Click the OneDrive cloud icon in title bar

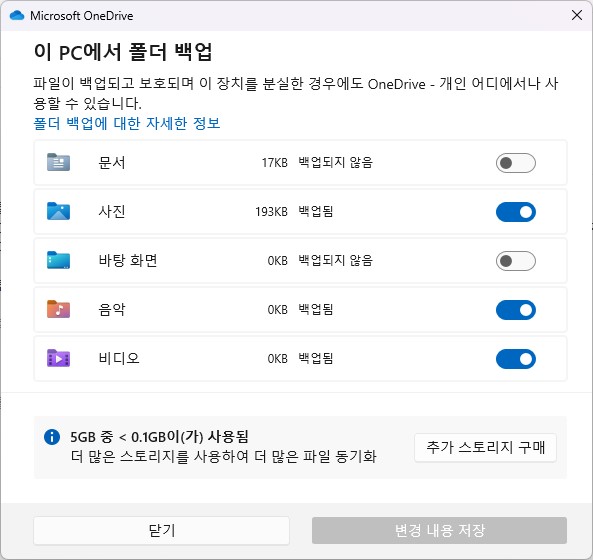coord(17,16)
